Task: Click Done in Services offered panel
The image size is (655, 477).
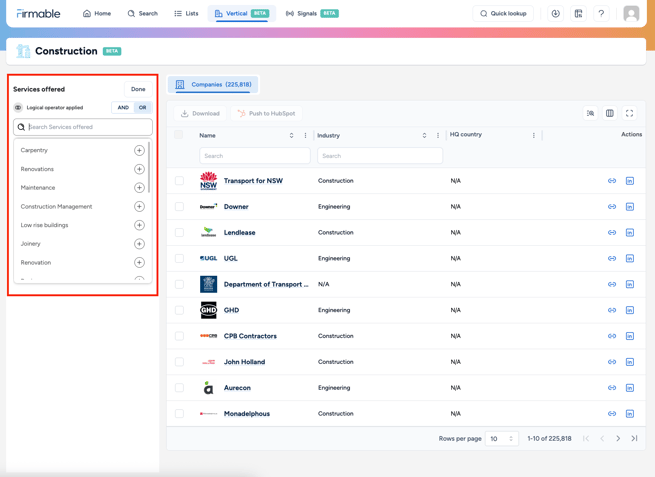Action: (x=138, y=89)
